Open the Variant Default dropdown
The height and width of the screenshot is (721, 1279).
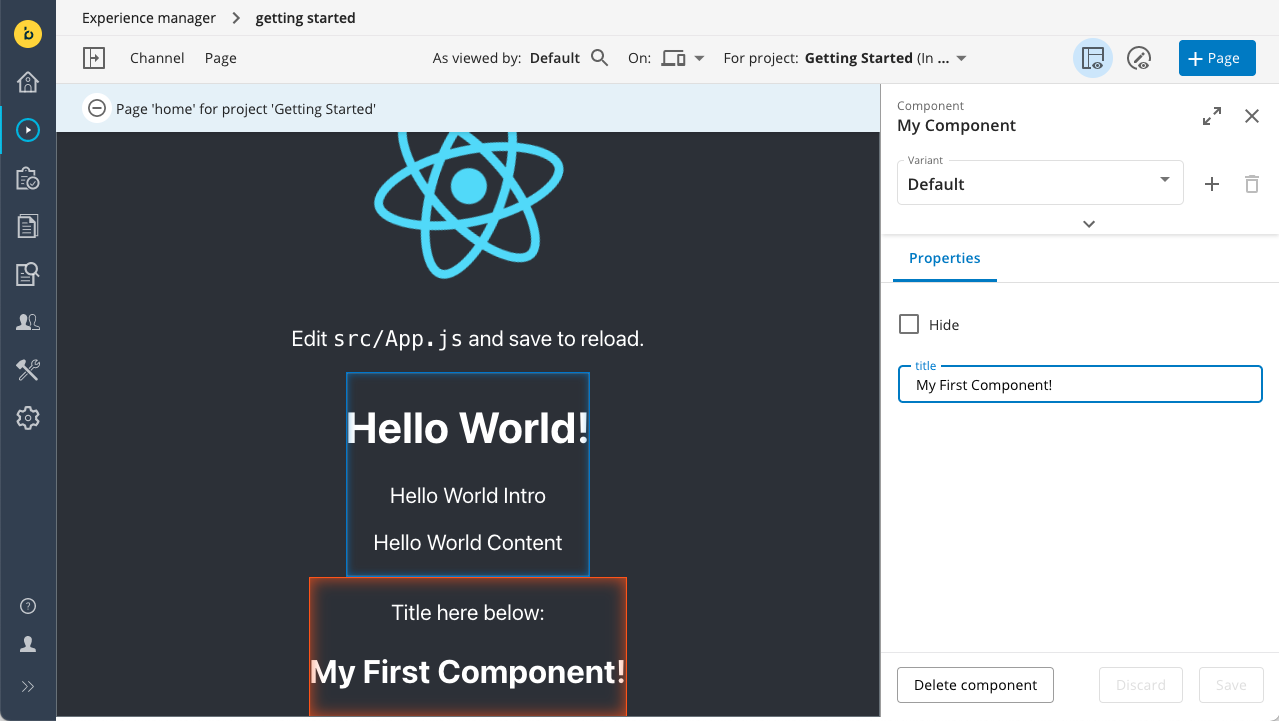click(x=1040, y=183)
